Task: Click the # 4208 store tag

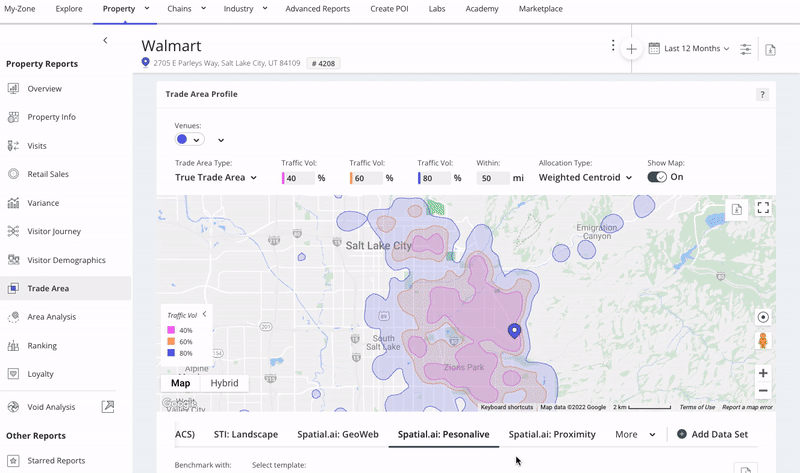Action: pyautogui.click(x=323, y=63)
